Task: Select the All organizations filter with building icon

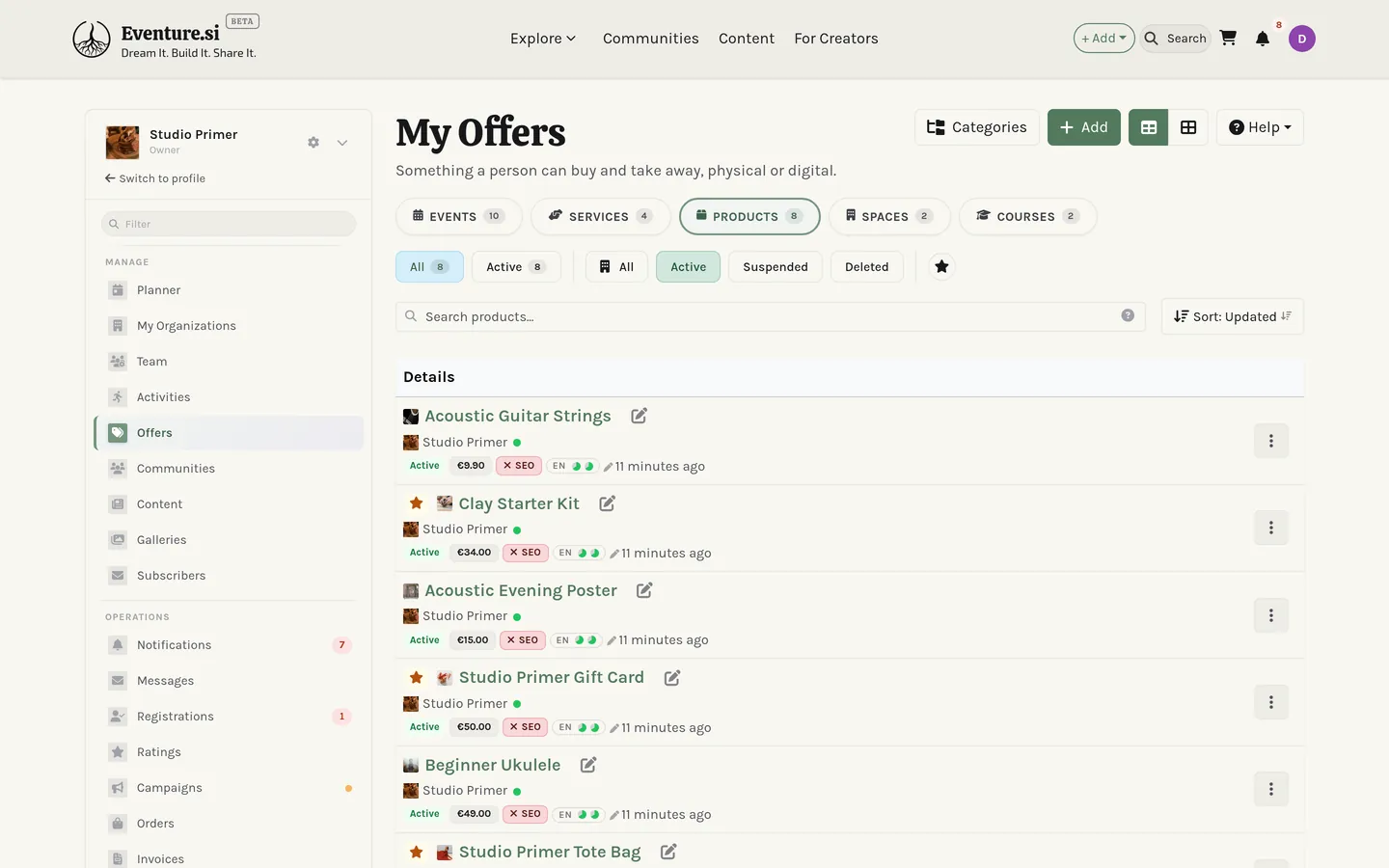Action: coord(616,267)
